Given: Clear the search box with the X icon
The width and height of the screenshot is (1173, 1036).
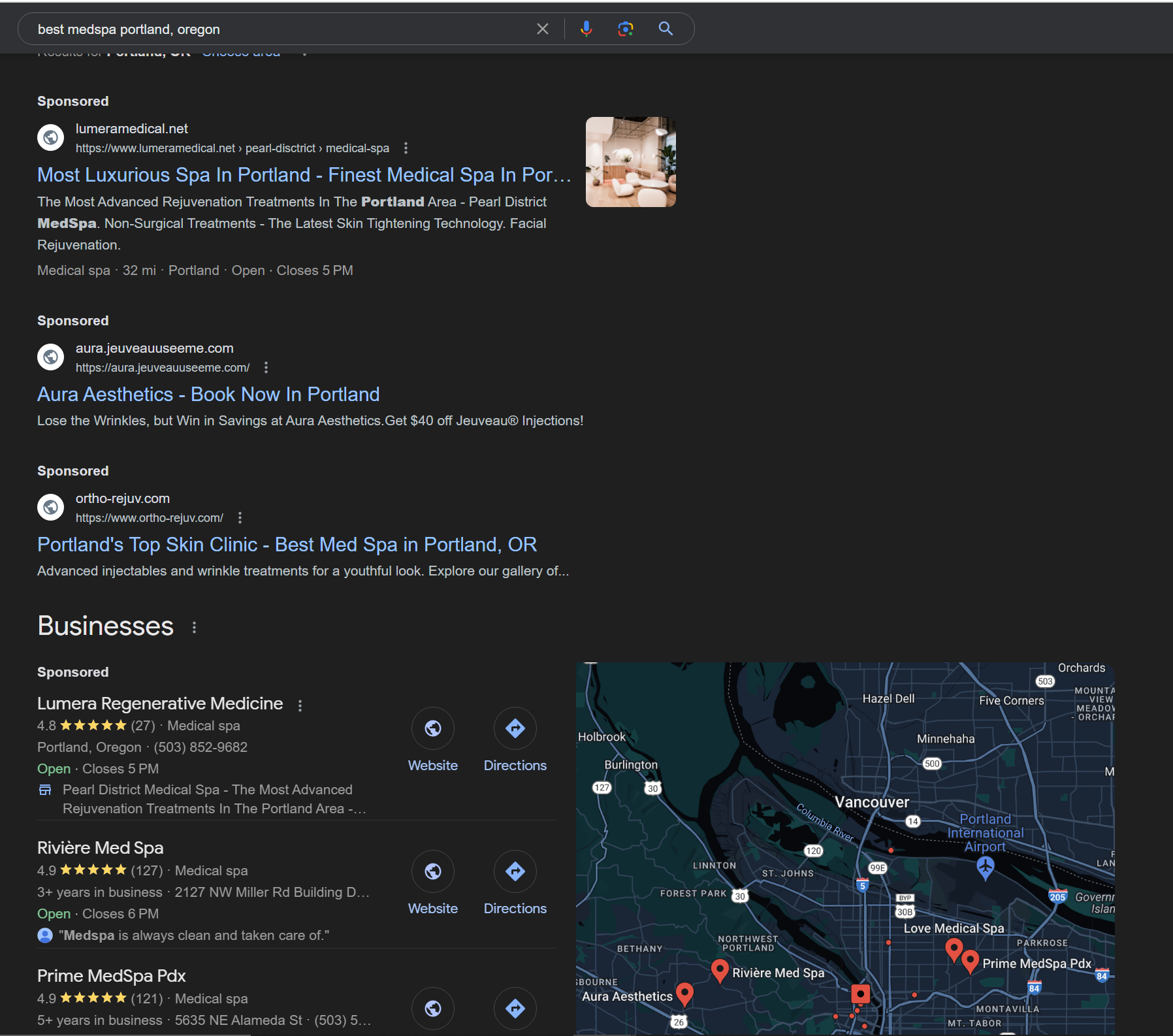Looking at the screenshot, I should (542, 29).
